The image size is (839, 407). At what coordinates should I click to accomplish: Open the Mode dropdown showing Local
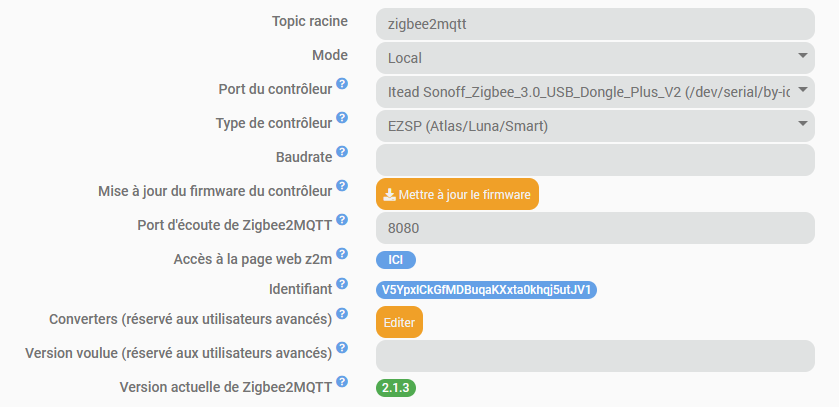(595, 57)
